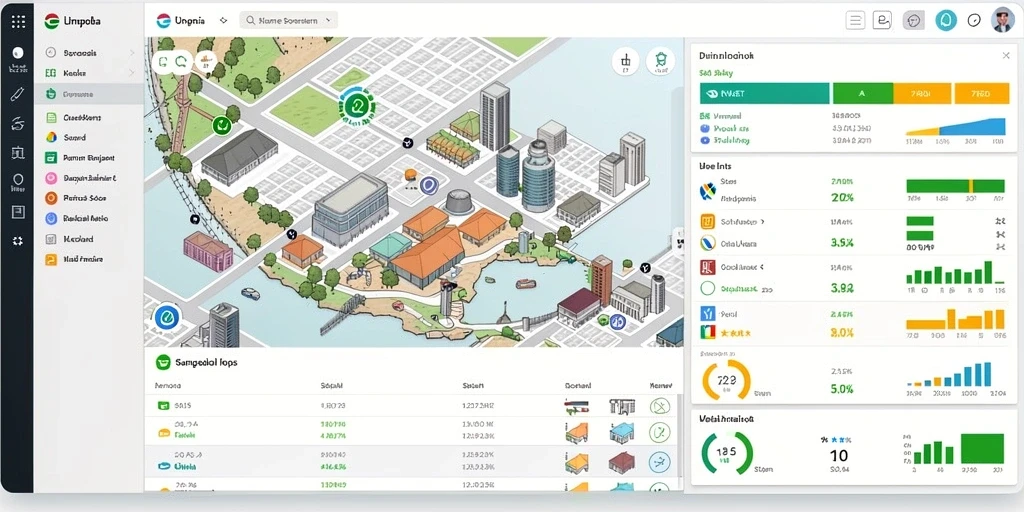
Task: Click the first orange segment swatch
Action: 921,93
